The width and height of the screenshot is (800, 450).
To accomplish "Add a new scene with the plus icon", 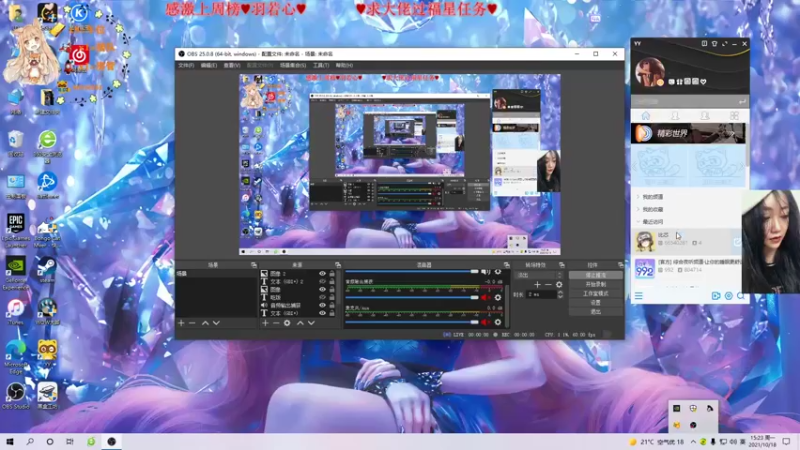I will (181, 323).
